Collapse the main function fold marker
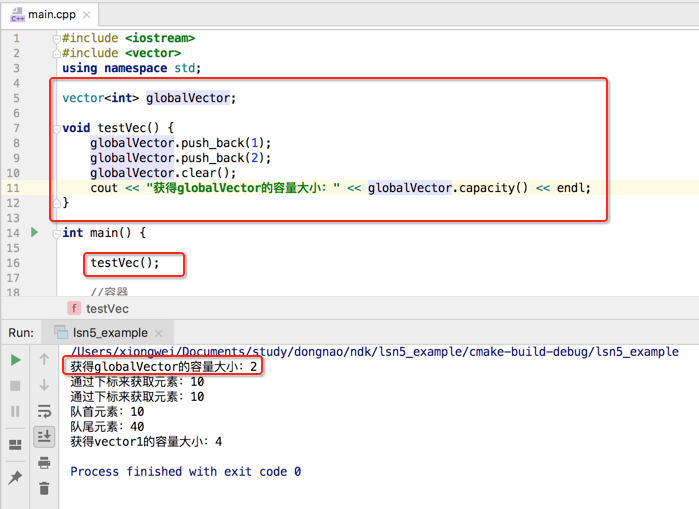 [x=57, y=234]
